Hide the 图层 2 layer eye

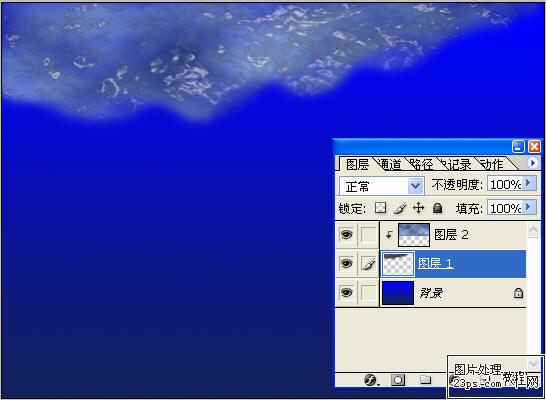pyautogui.click(x=346, y=235)
